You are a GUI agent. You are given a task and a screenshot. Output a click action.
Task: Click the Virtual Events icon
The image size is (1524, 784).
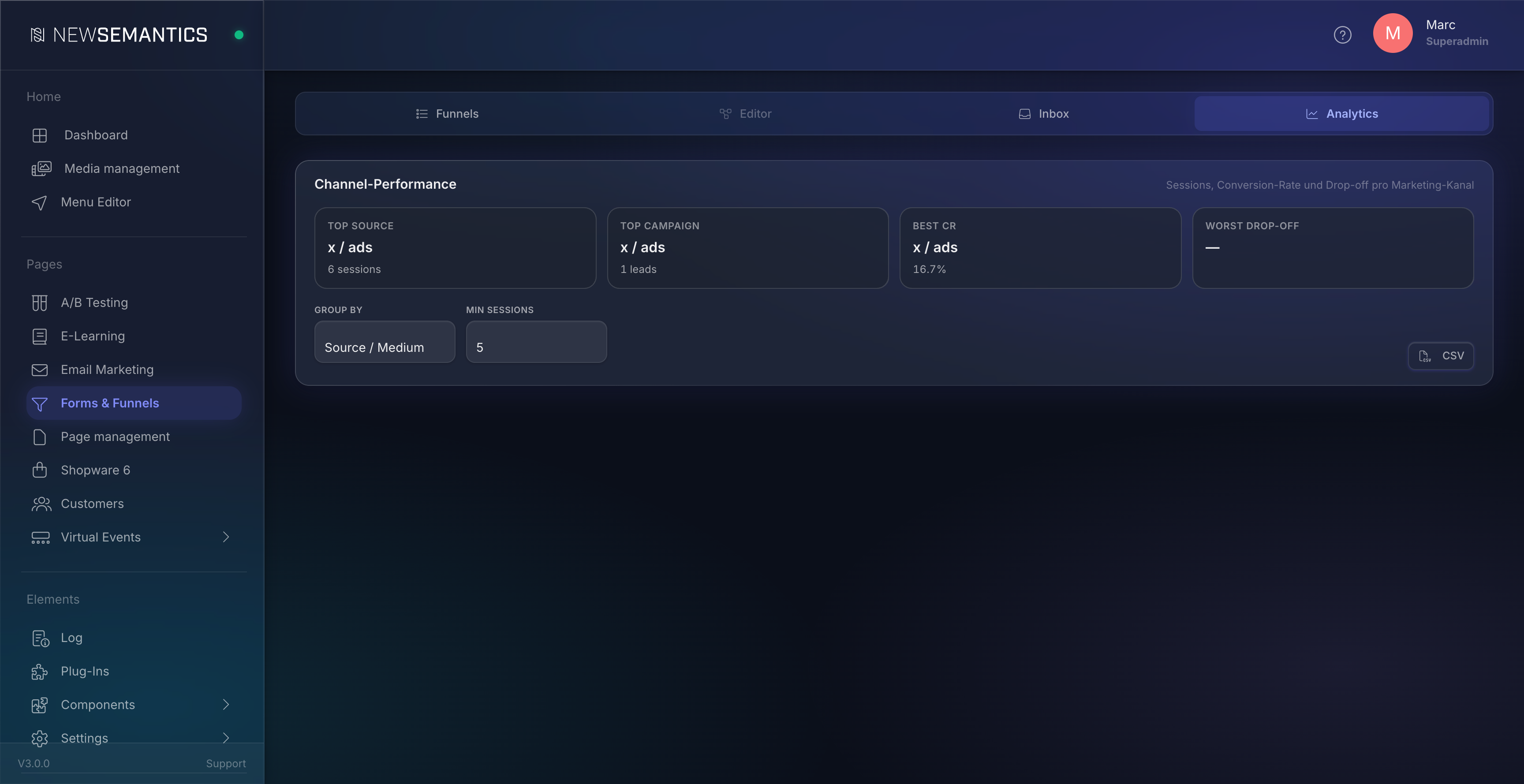40,537
